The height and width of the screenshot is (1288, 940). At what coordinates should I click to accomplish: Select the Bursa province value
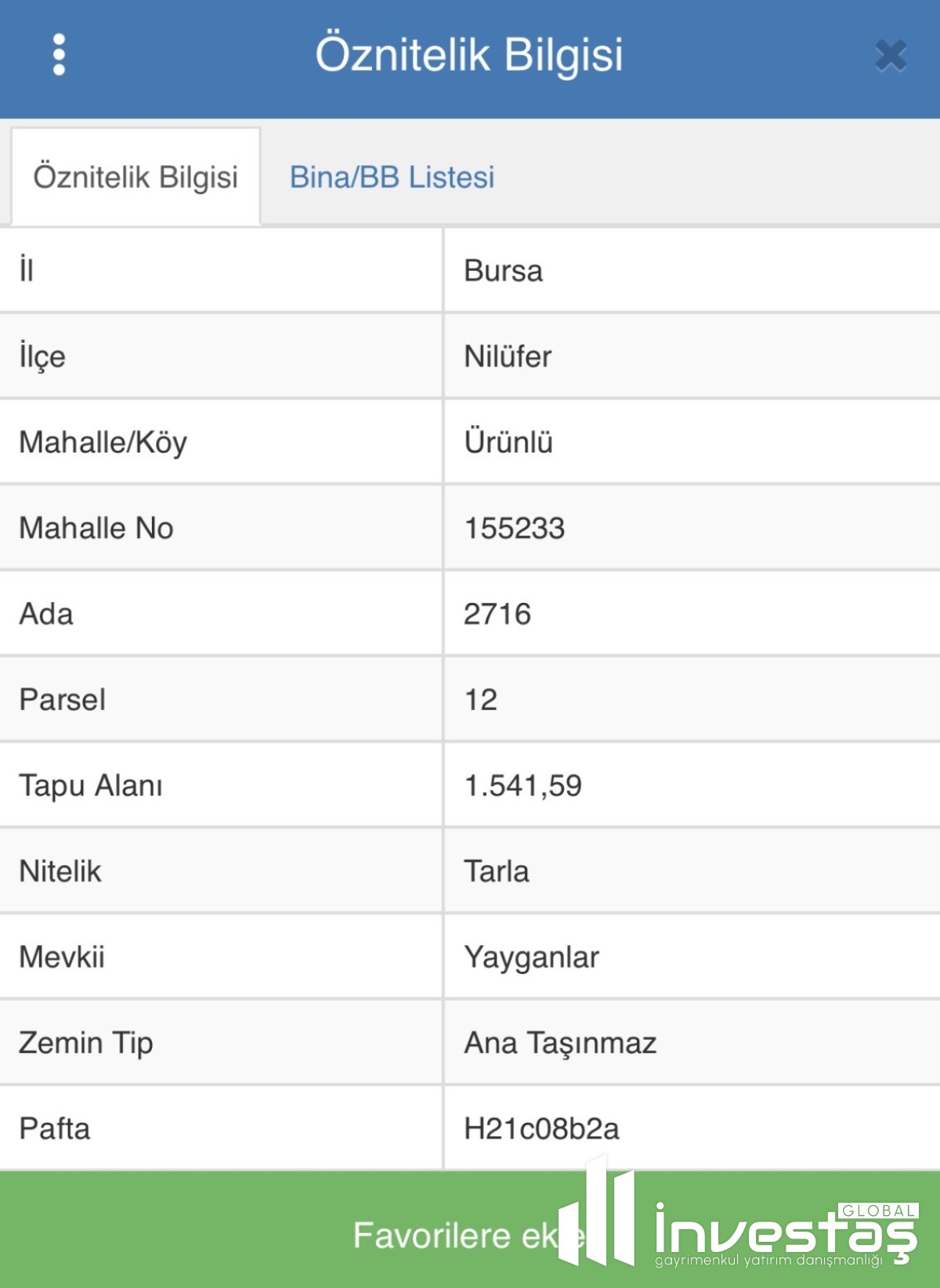[503, 271]
